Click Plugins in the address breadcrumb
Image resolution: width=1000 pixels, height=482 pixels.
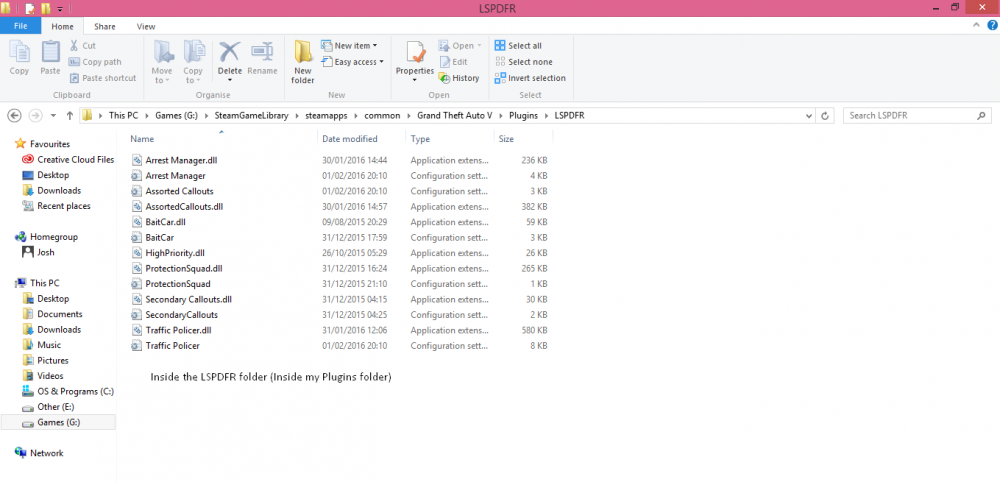(523, 116)
